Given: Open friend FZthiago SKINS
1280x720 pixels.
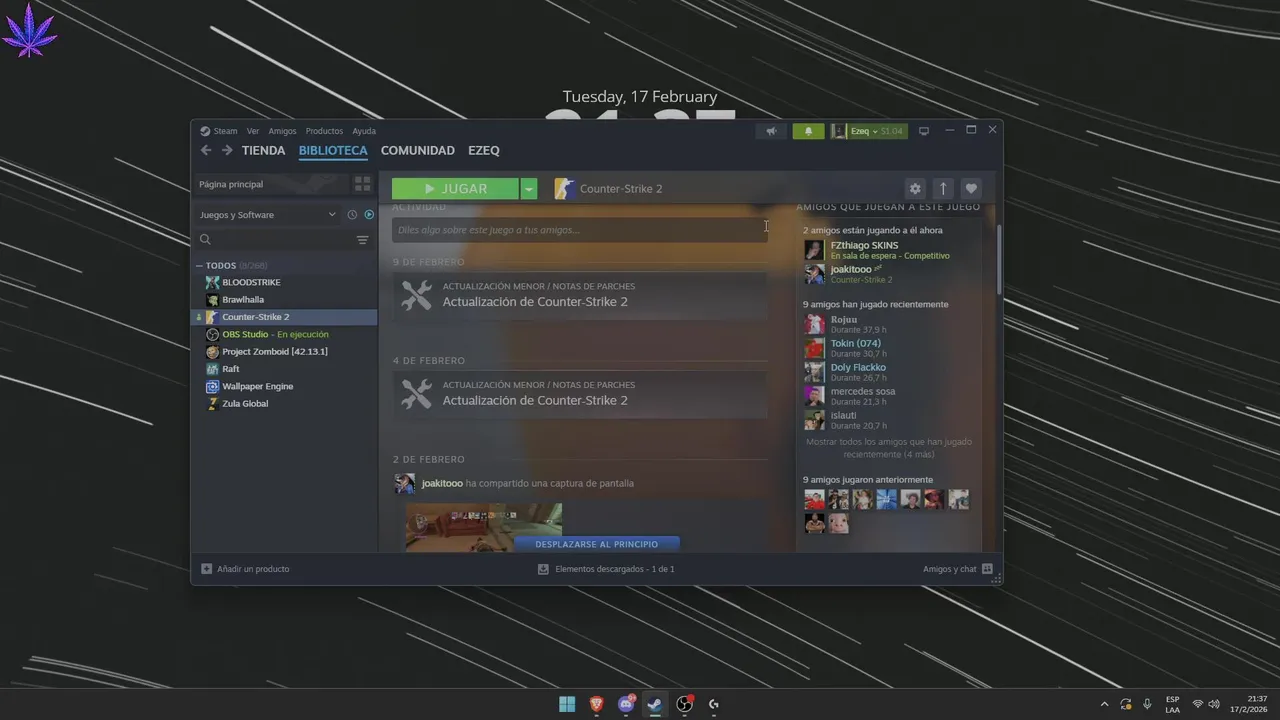Looking at the screenshot, I should (864, 245).
